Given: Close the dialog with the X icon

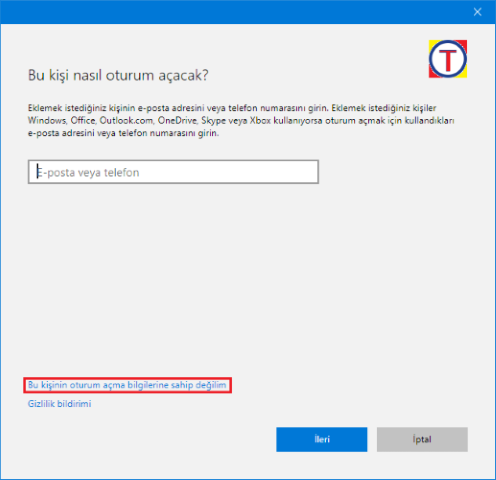Looking at the screenshot, I should (x=477, y=12).
